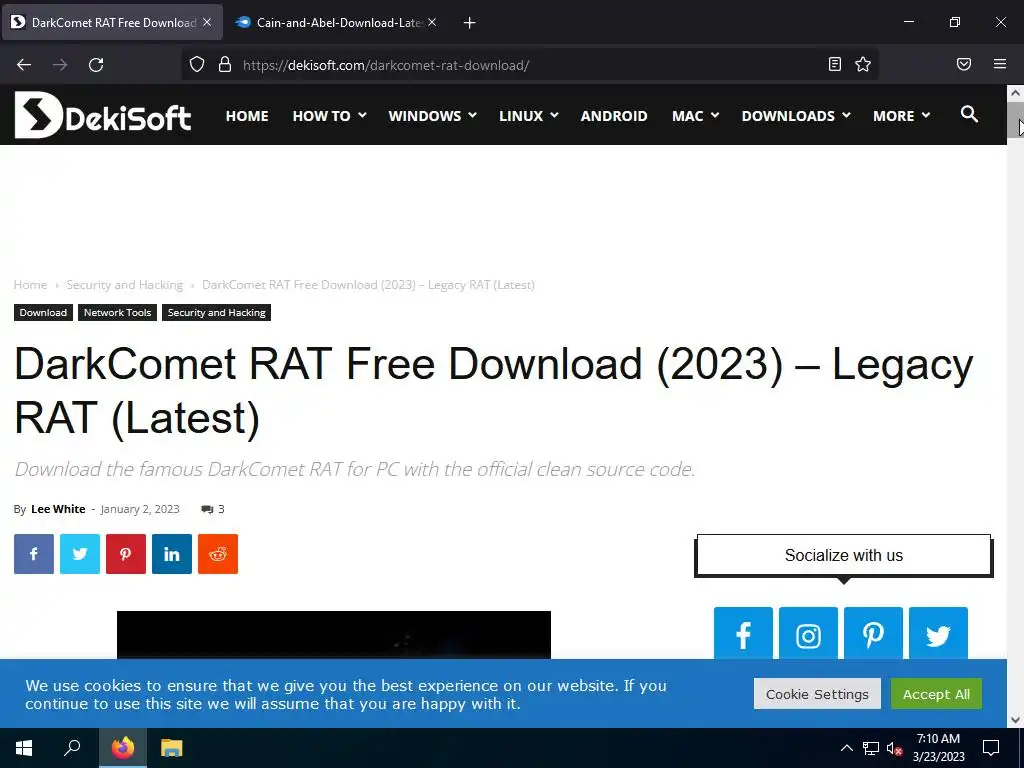Share the article on Twitter

[80, 554]
